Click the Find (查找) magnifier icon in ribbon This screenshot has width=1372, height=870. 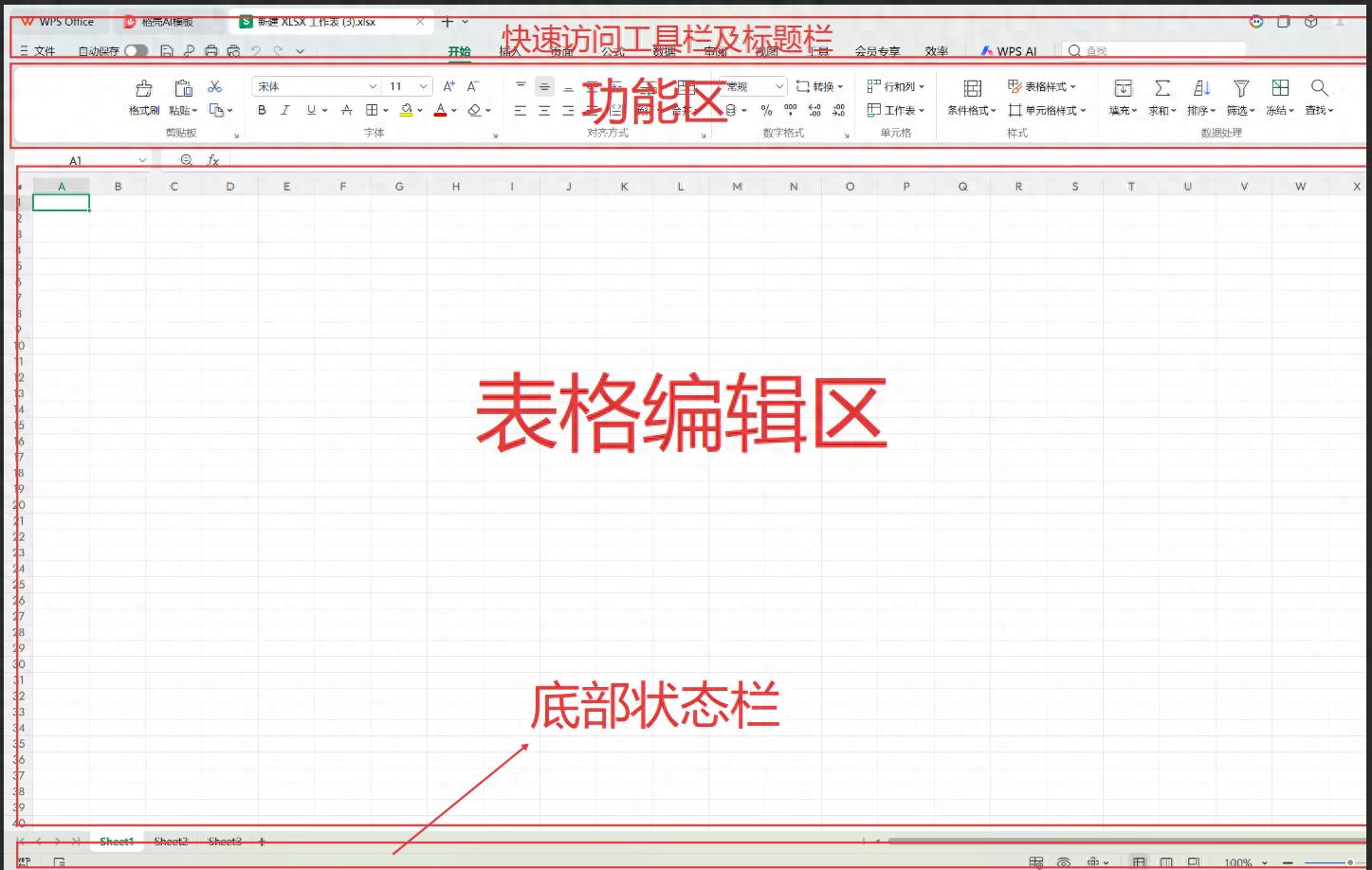tap(1319, 88)
